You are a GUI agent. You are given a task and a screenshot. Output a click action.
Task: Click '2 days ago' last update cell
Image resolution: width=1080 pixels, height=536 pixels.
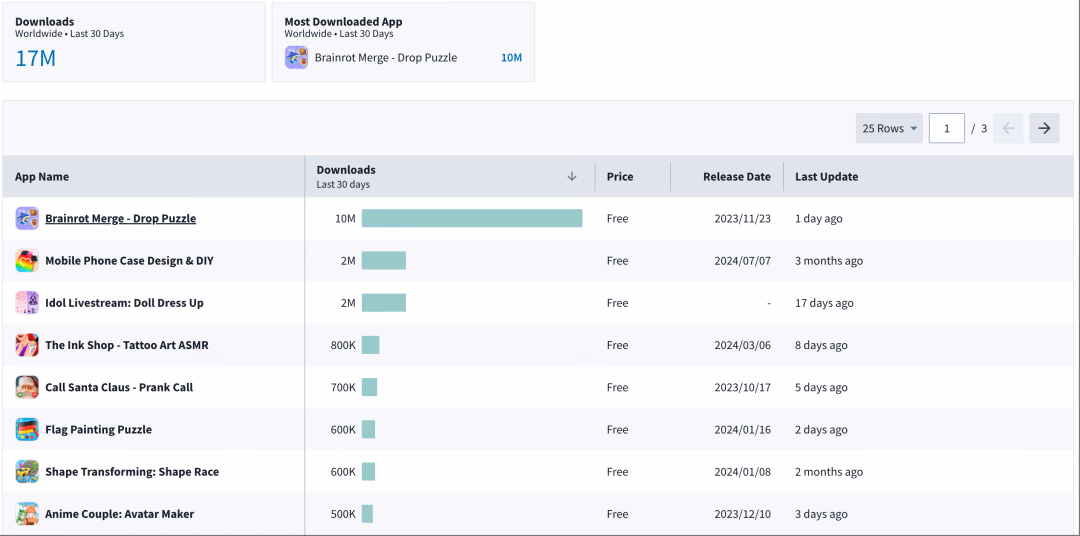click(x=821, y=430)
